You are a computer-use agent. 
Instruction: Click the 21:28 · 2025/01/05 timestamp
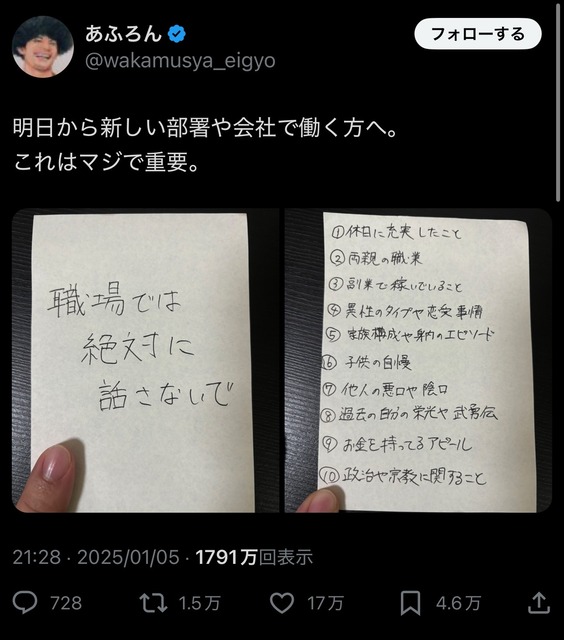pyautogui.click(x=96, y=557)
